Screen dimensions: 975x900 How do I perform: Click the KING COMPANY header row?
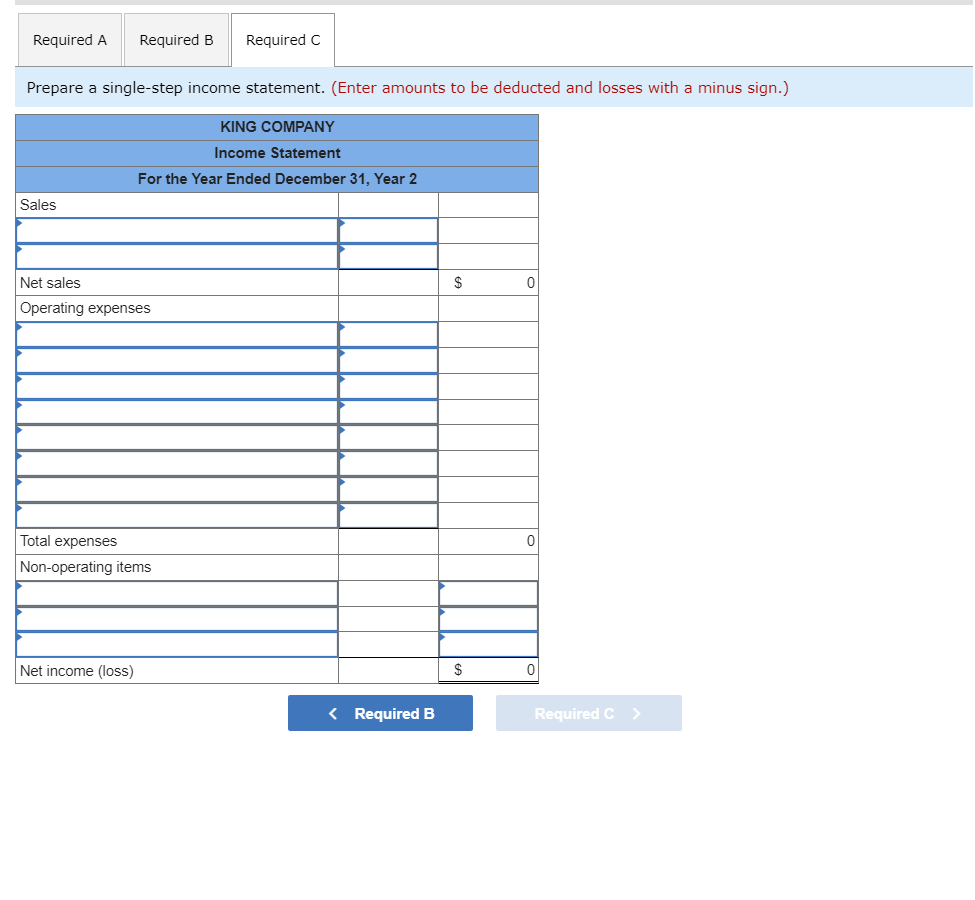coord(277,127)
